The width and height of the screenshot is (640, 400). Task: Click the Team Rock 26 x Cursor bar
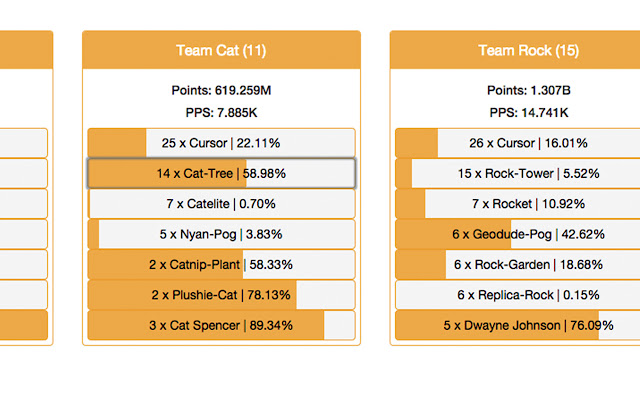[518, 143]
